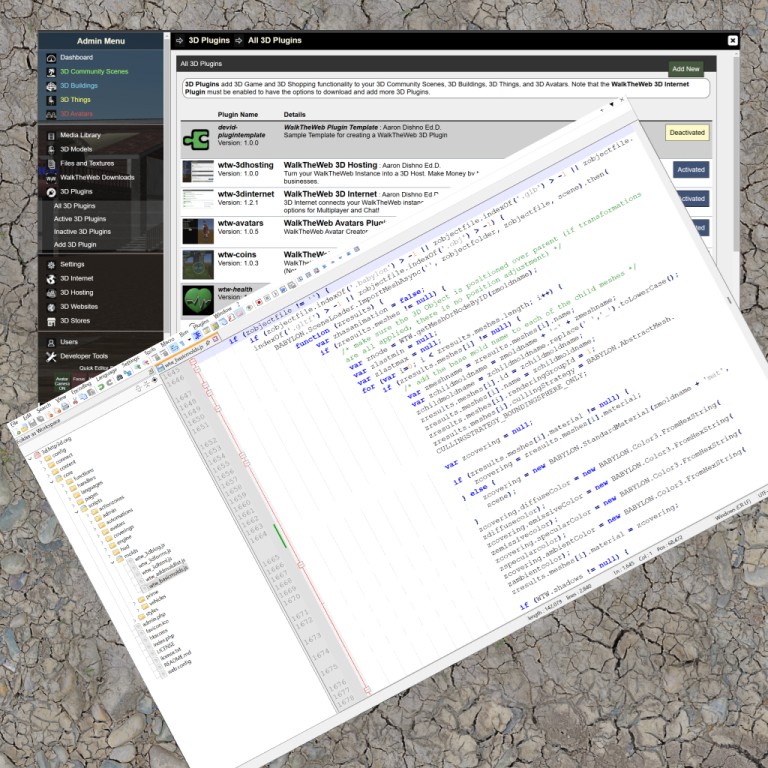Click the Record macro red dot in Notepad++
The height and width of the screenshot is (768, 768).
(258, 302)
